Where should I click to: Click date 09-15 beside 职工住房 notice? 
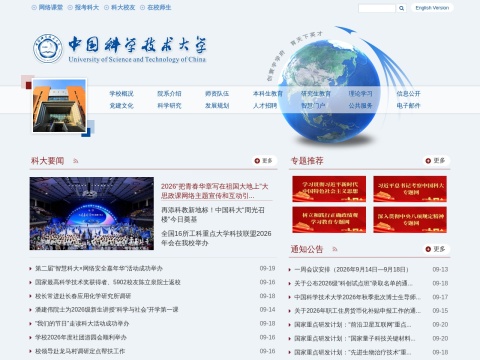tap(440, 311)
